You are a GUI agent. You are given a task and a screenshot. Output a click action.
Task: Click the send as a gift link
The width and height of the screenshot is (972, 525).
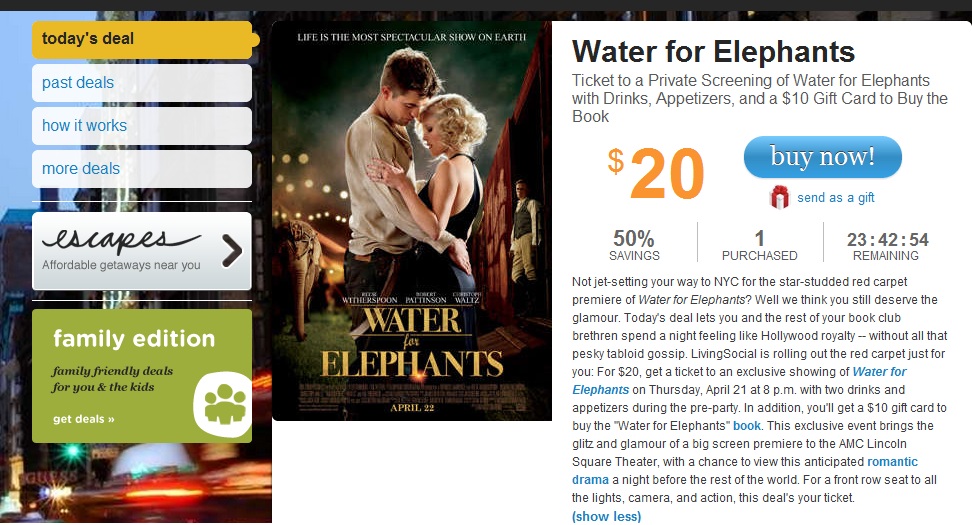point(835,198)
